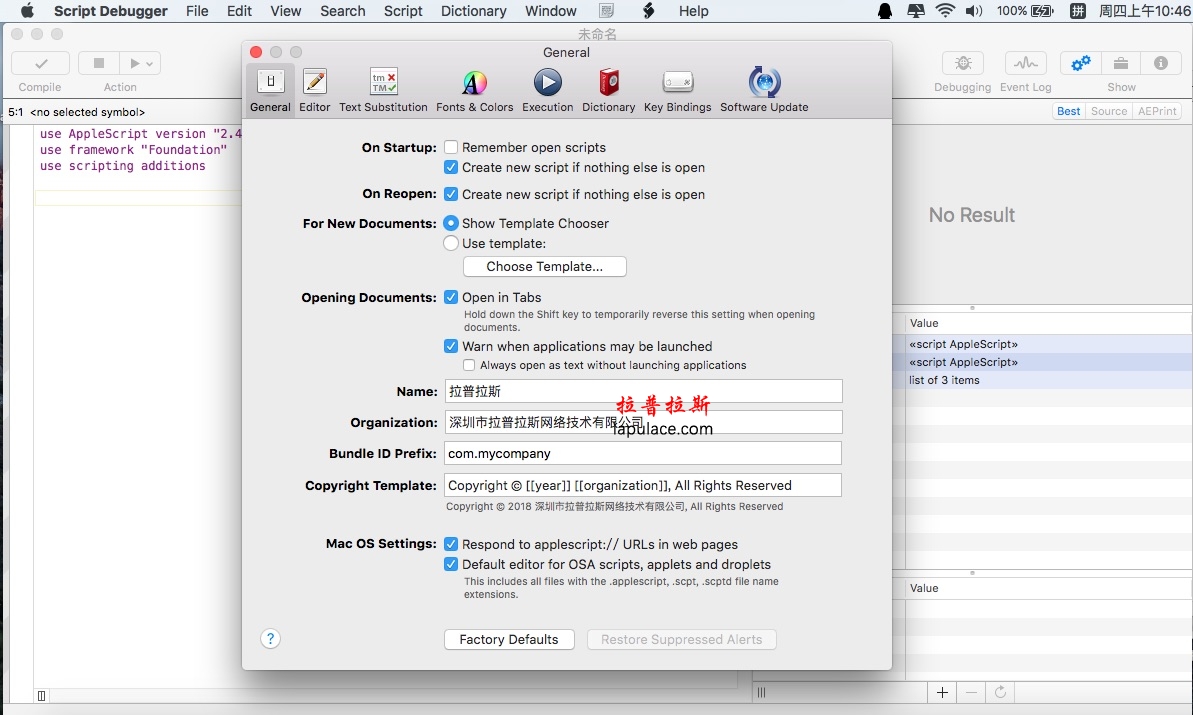Open Text Substitution preferences
This screenshot has width=1193, height=715.
click(x=383, y=91)
